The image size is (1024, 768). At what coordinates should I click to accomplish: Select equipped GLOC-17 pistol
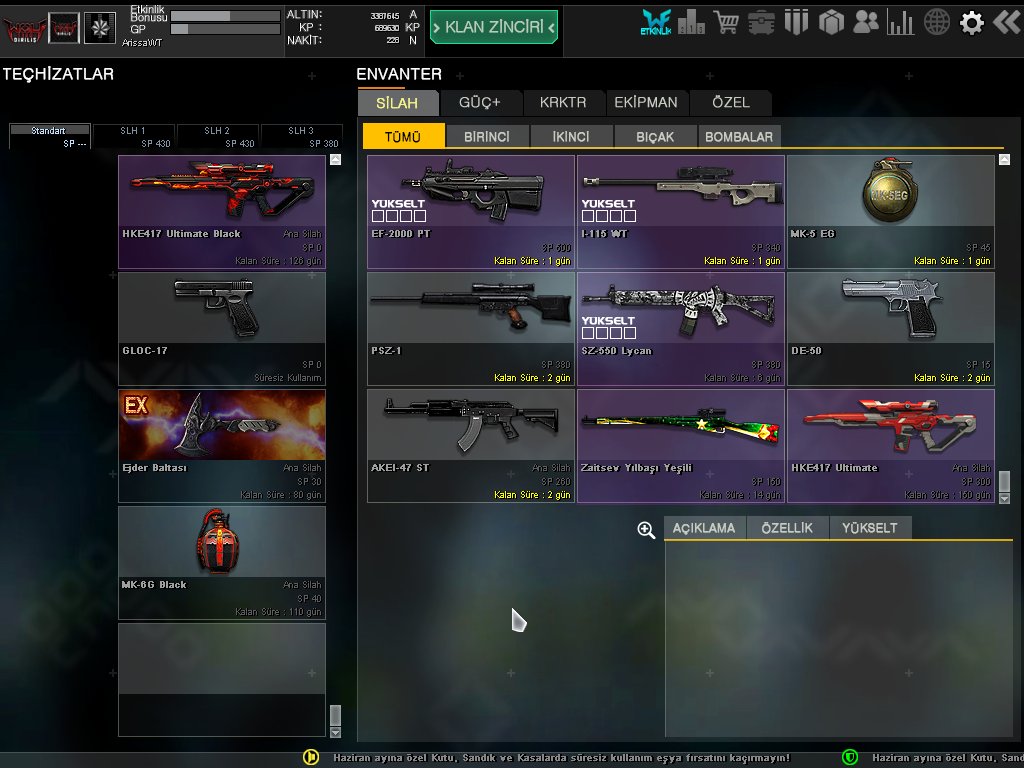[222, 328]
